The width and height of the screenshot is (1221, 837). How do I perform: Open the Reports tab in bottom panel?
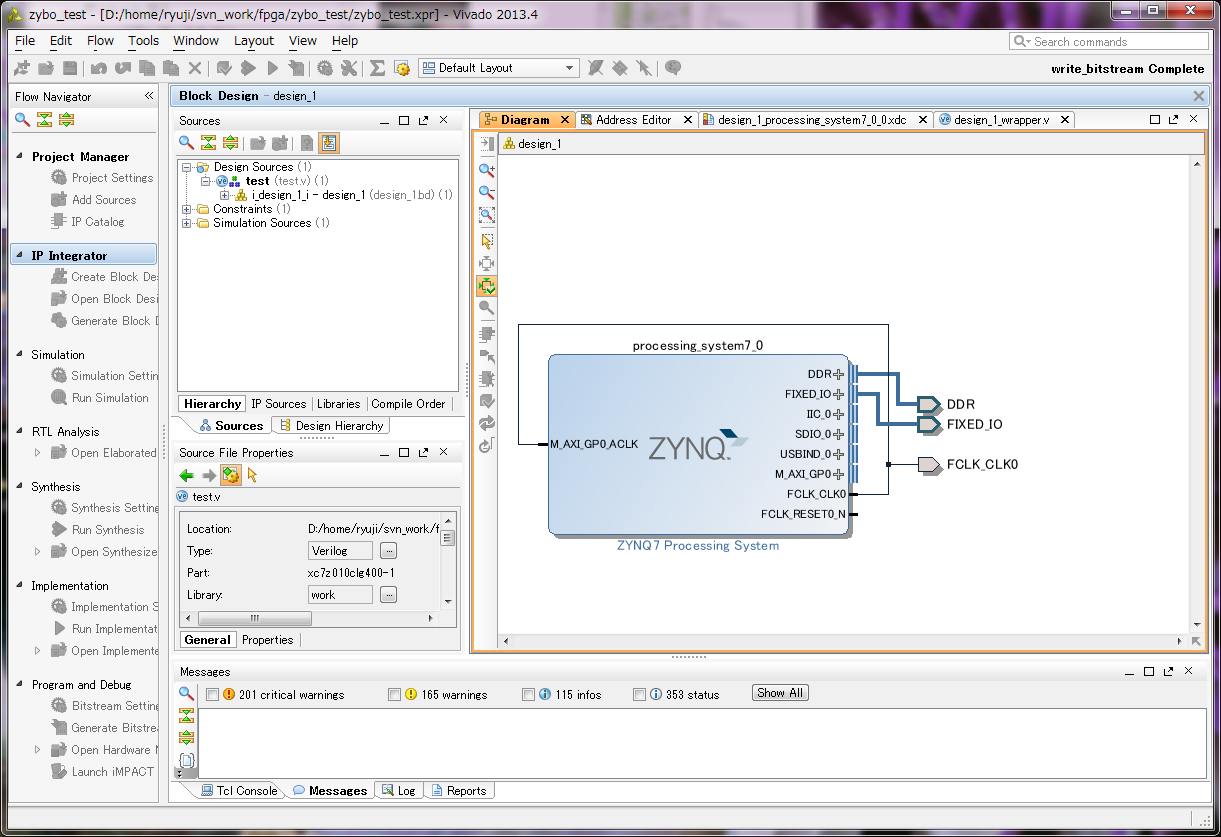pyautogui.click(x=459, y=791)
